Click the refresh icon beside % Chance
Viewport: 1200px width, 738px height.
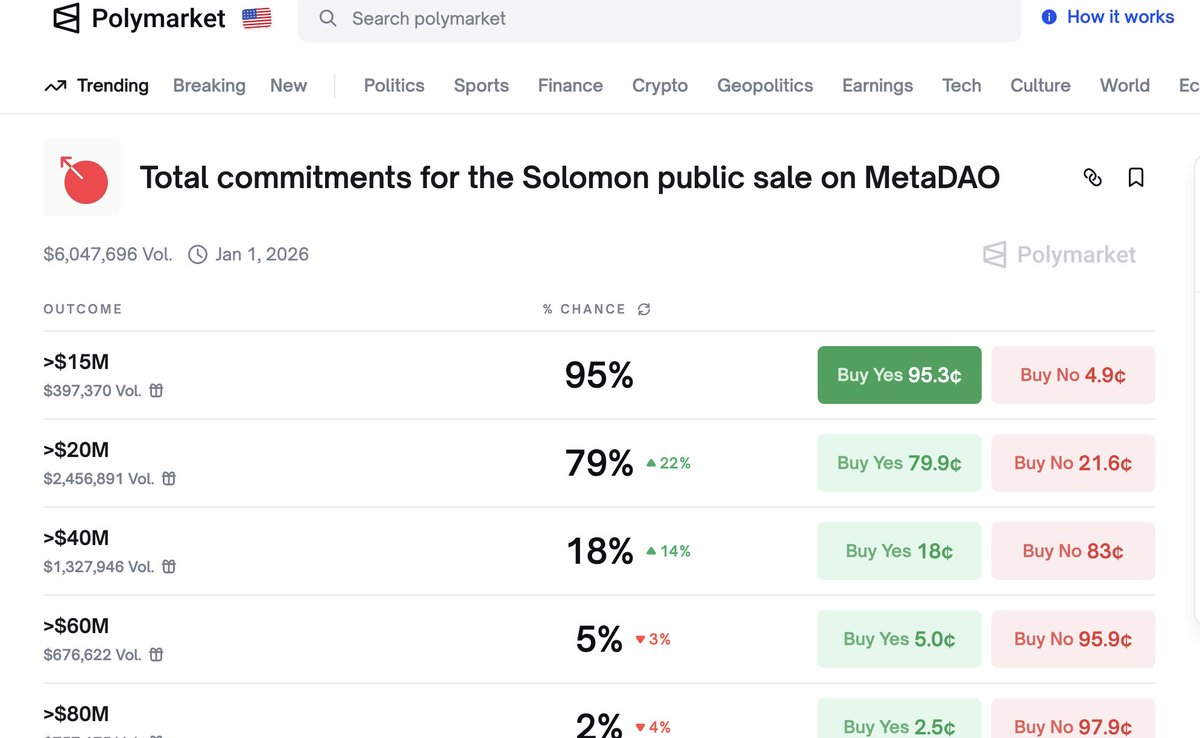644,309
